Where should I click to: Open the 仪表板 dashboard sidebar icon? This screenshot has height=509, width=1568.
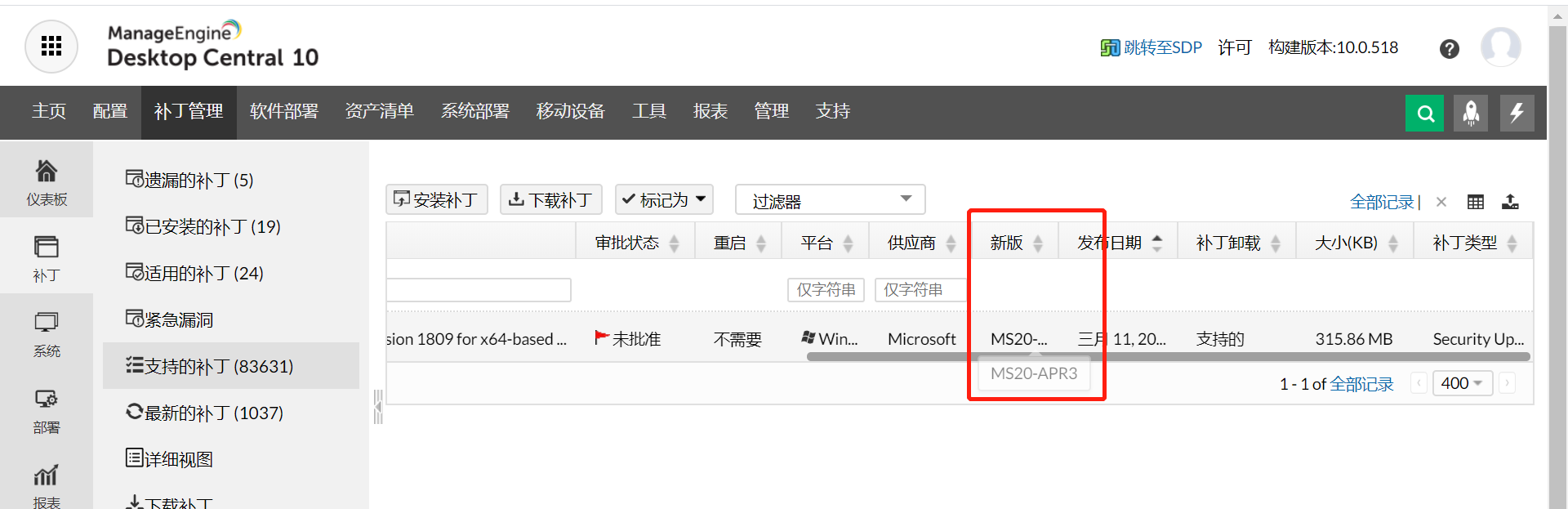pyautogui.click(x=47, y=181)
